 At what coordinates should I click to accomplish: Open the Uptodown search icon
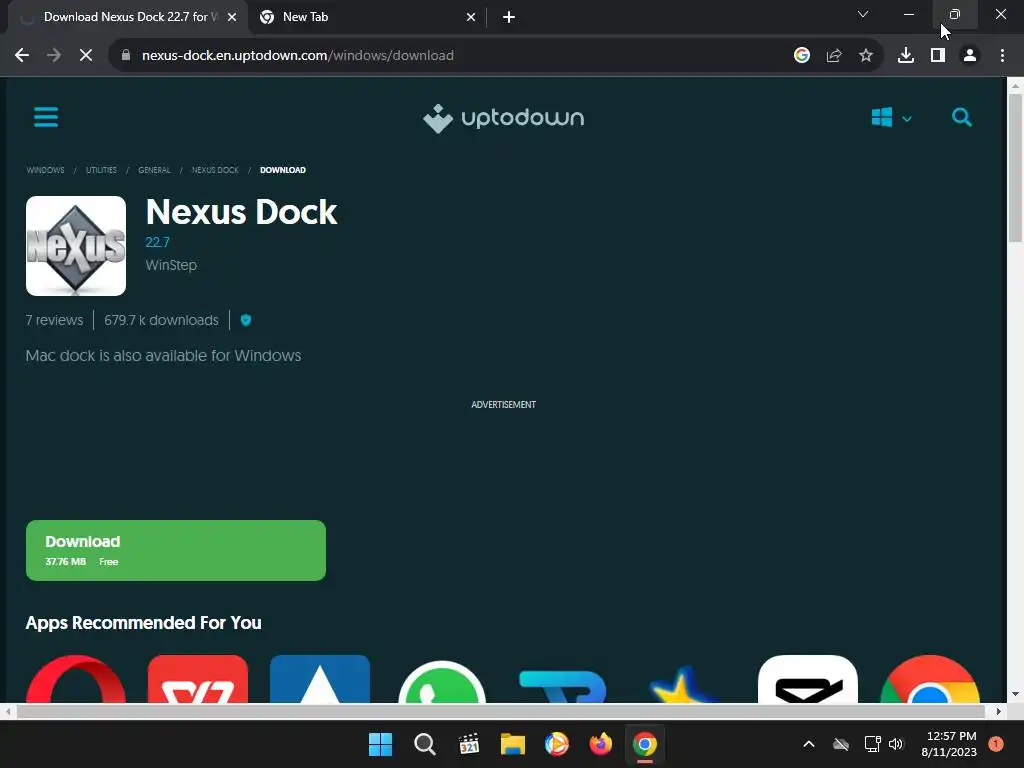point(961,118)
